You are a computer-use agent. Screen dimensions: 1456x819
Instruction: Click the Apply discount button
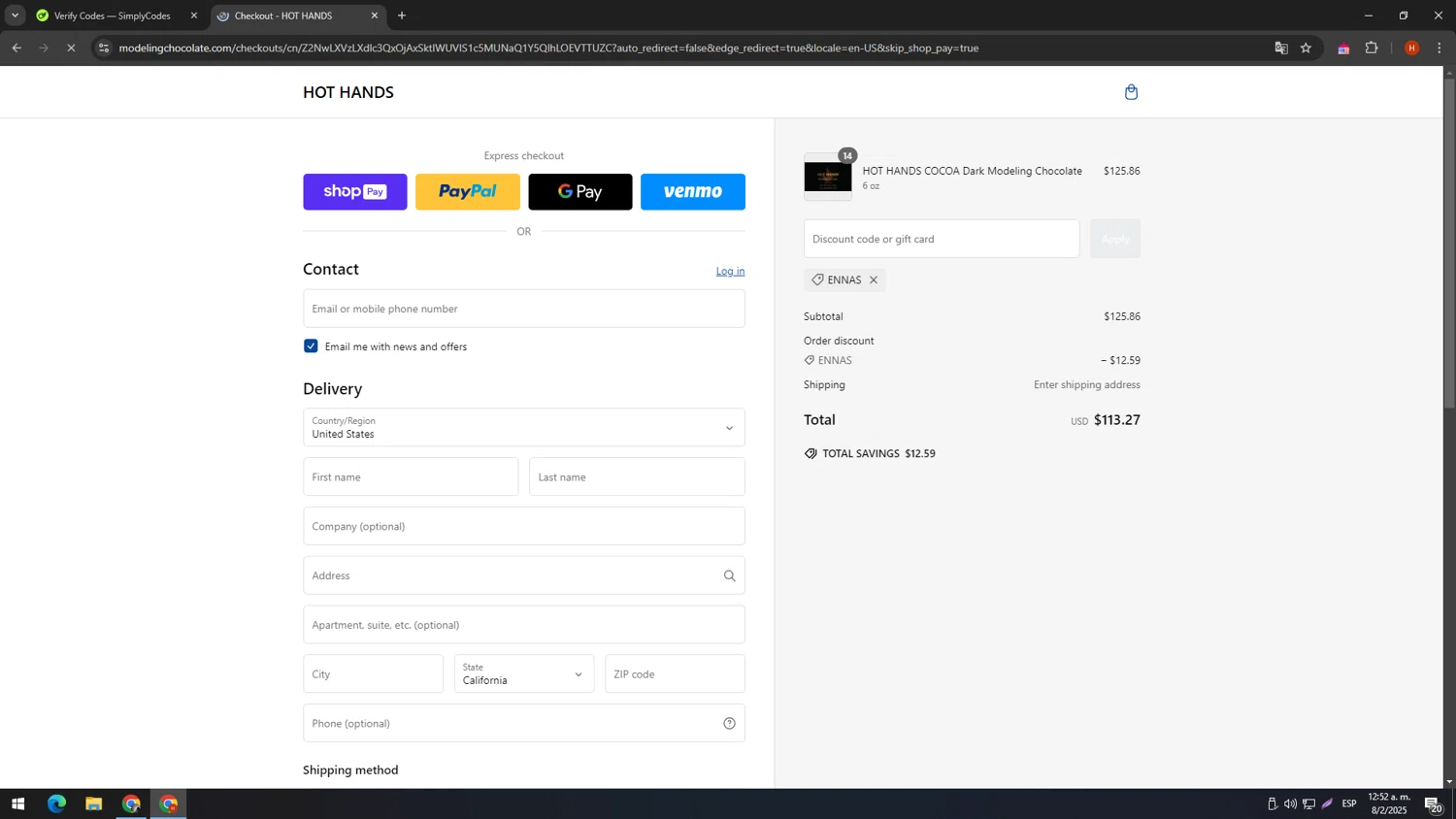(x=1115, y=239)
